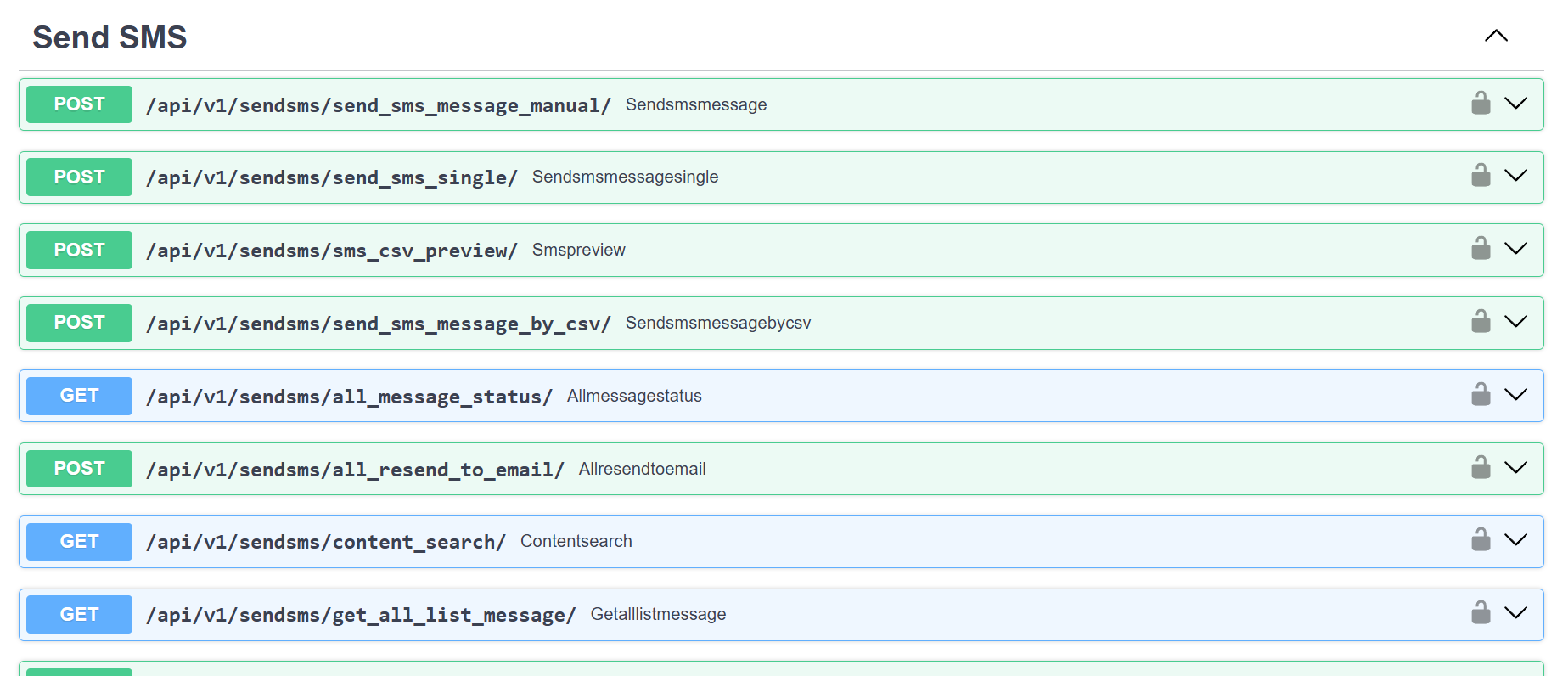Click the Allmessagestatus summary text

point(634,396)
